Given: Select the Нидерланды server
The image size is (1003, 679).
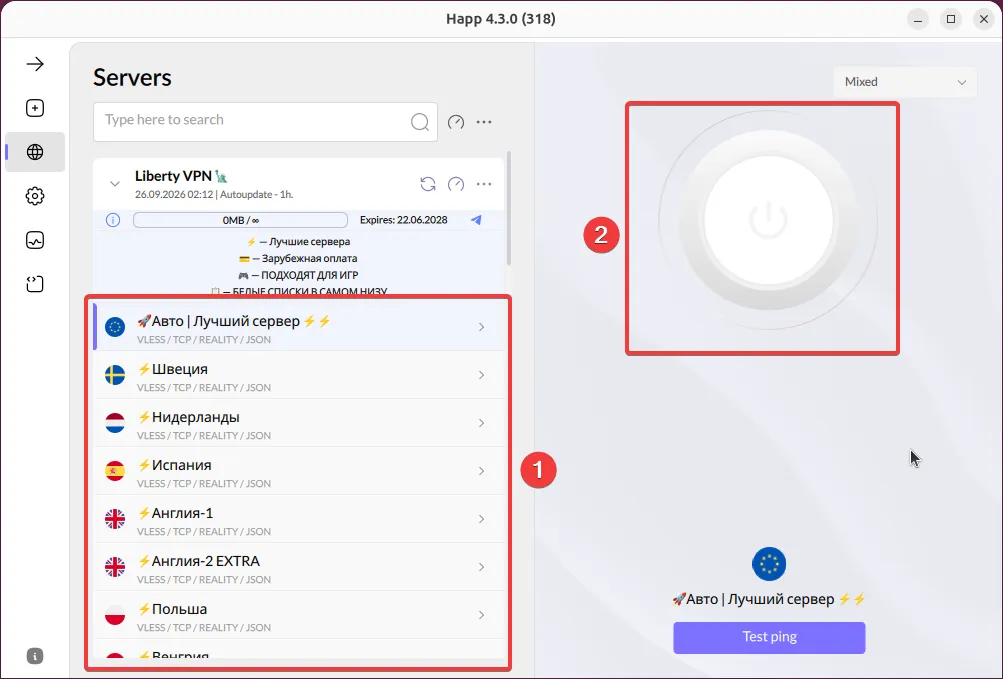Looking at the screenshot, I should click(299, 423).
